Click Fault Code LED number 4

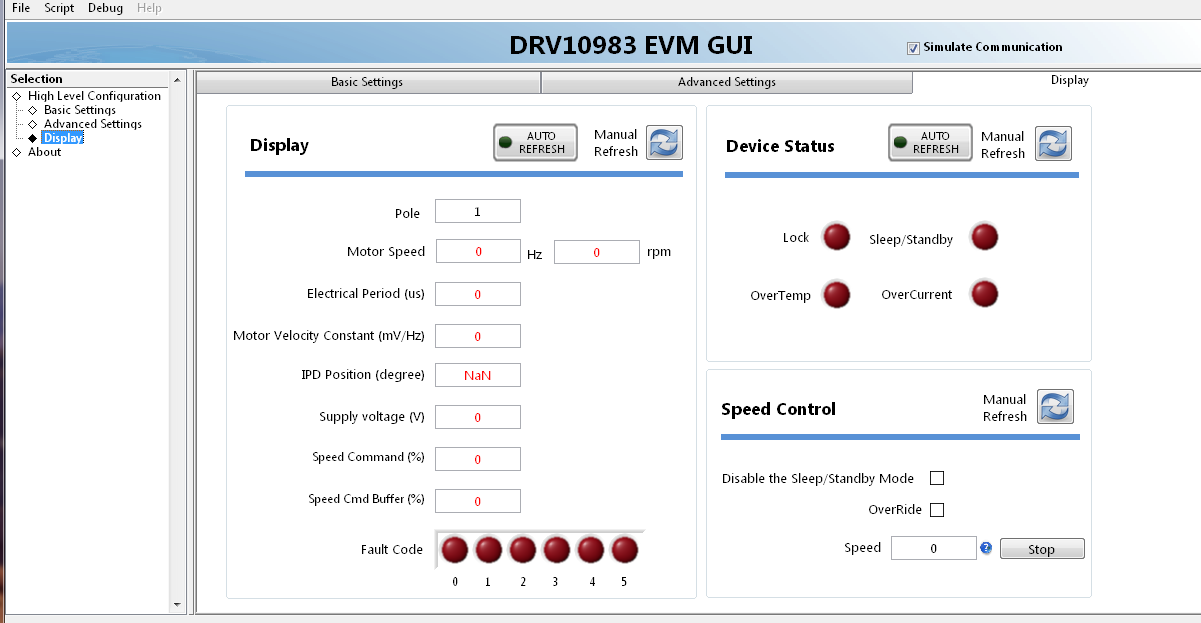click(x=591, y=550)
